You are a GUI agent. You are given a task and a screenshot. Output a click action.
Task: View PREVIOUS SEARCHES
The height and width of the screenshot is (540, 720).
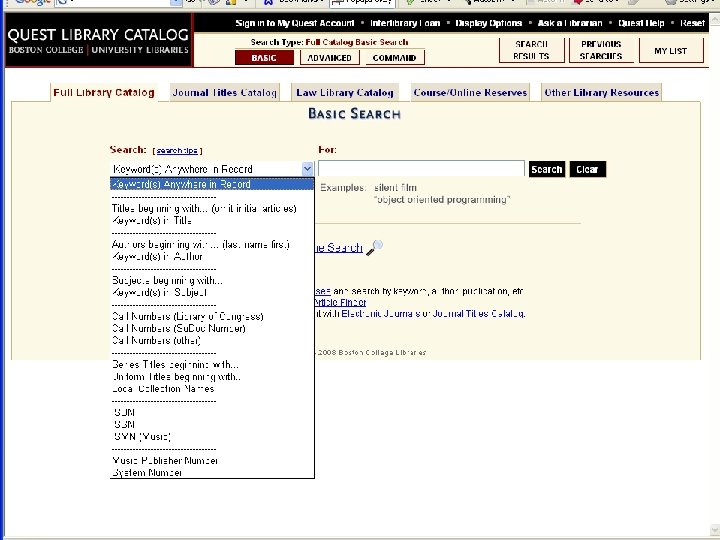[601, 51]
